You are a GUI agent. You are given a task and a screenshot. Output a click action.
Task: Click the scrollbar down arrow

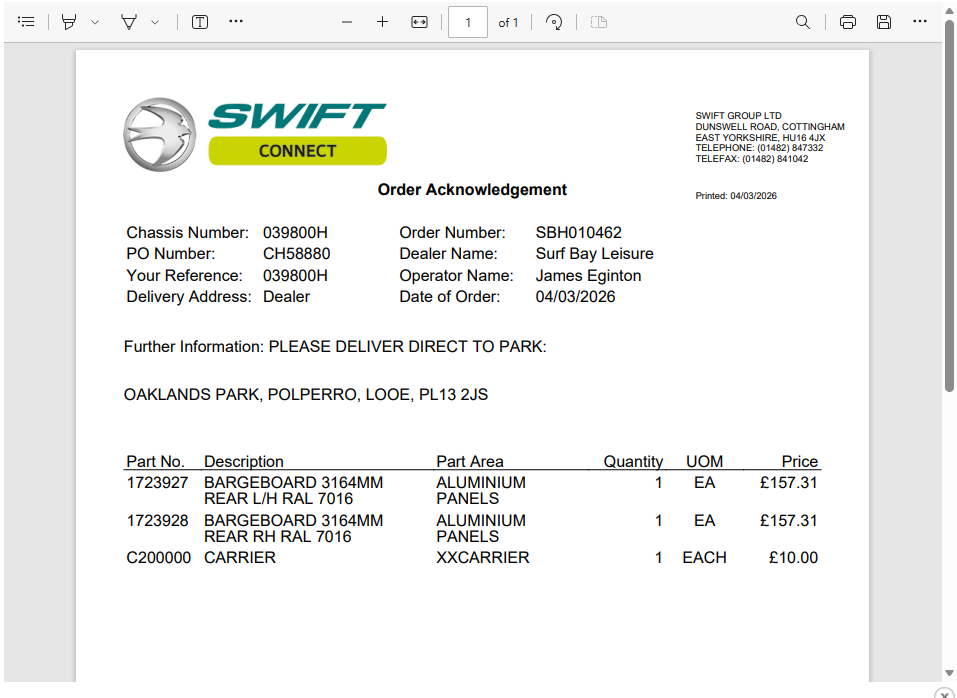click(949, 673)
